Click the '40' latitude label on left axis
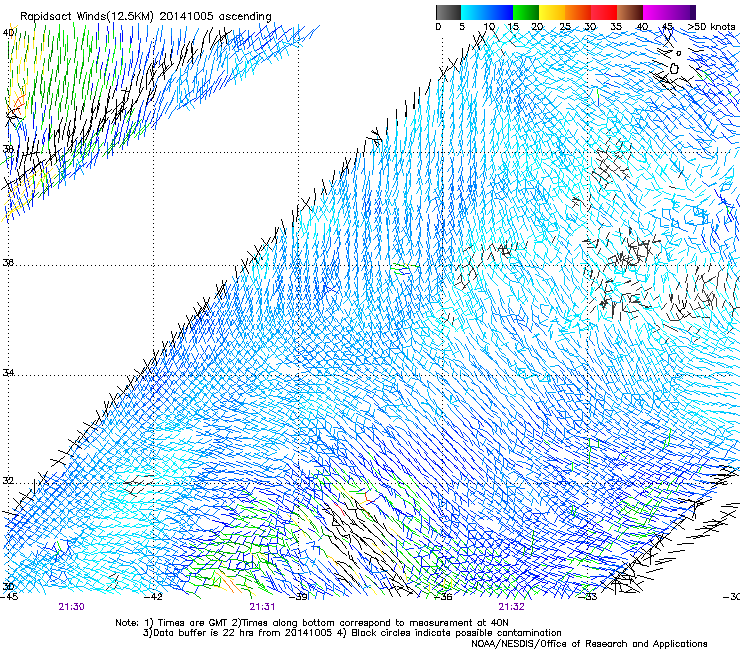The width and height of the screenshot is (740, 650). click(8, 32)
